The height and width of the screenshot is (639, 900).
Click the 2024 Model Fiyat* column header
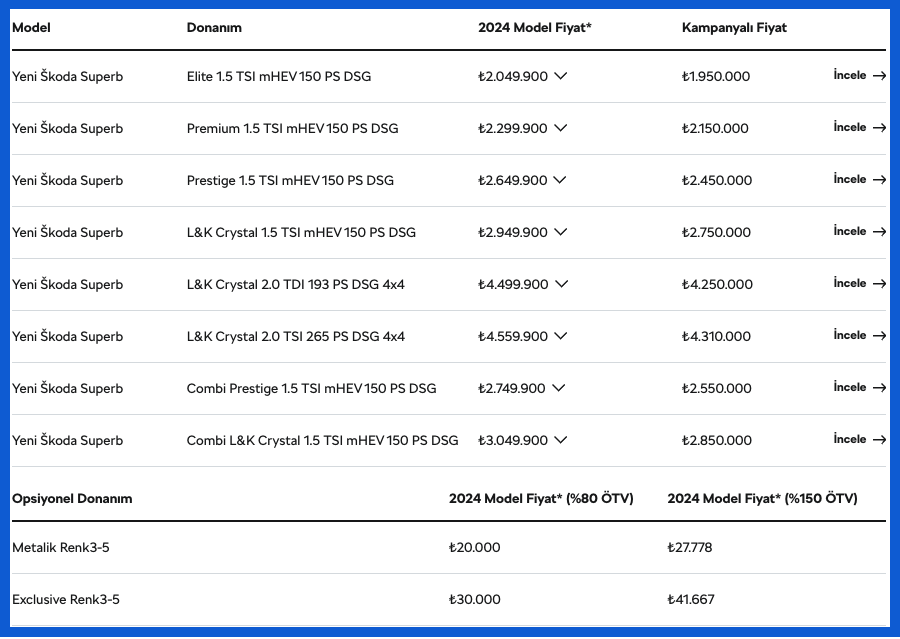[x=534, y=28]
